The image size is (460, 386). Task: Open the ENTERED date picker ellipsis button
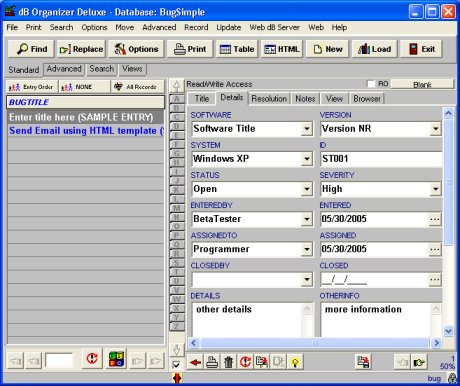point(435,219)
